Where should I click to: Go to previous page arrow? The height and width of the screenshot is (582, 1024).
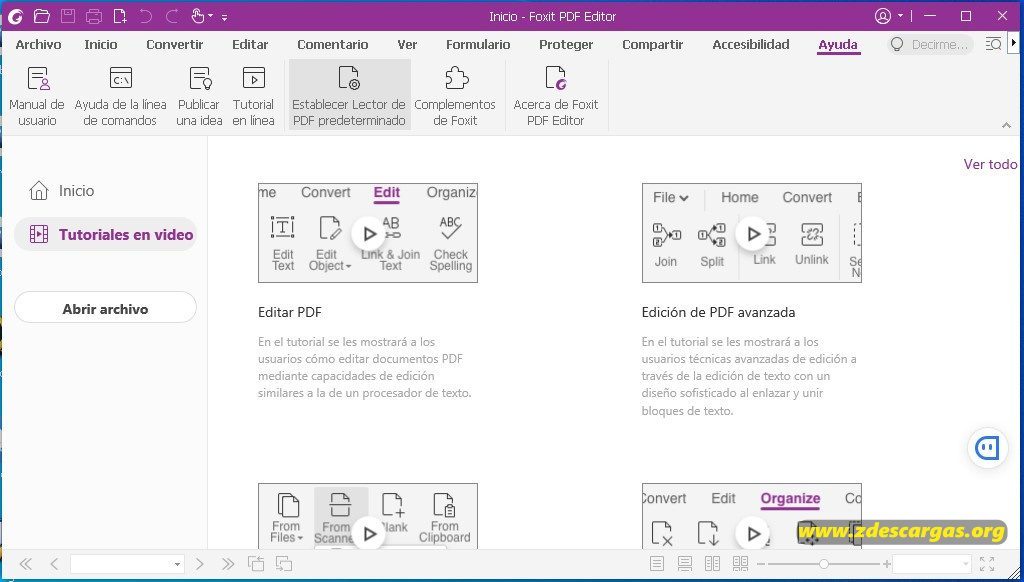tap(54, 564)
